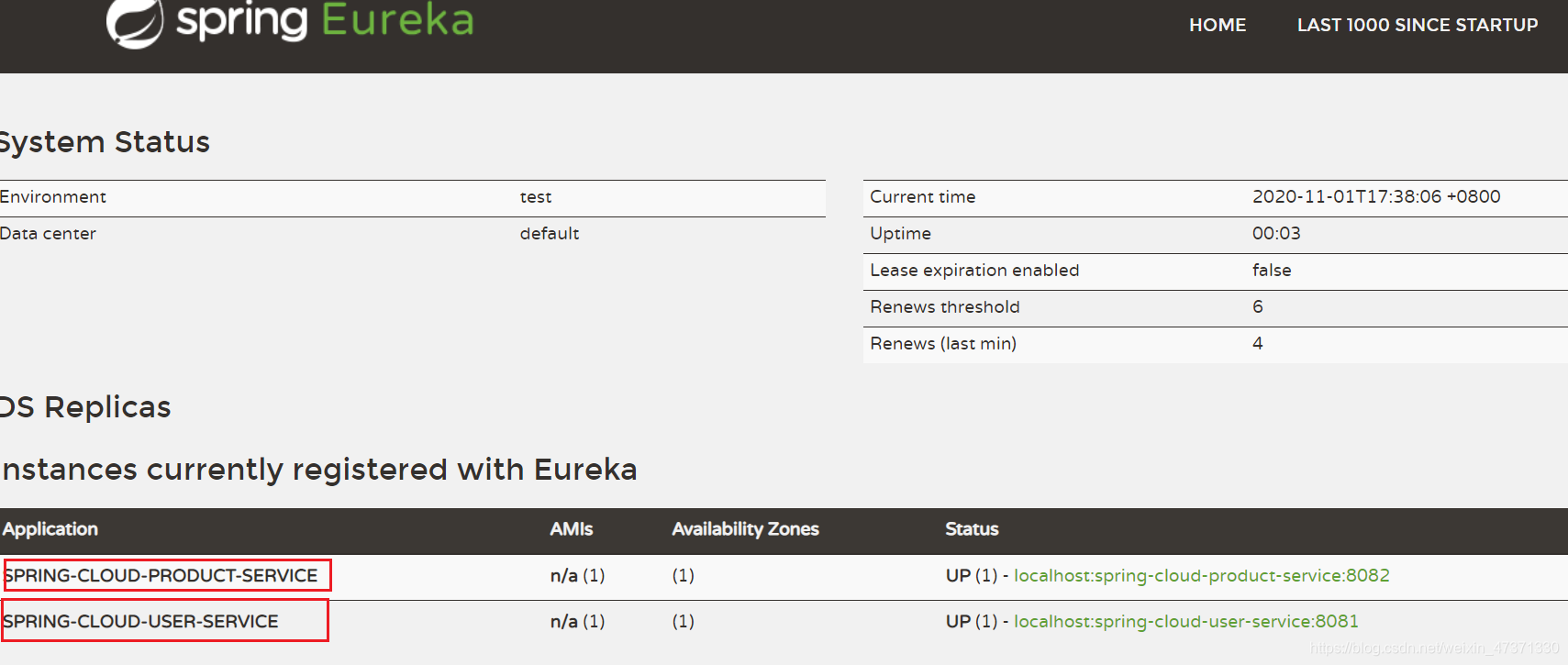Click the AMIs column header
Viewport: 1568px width, 665px height.
pos(572,529)
